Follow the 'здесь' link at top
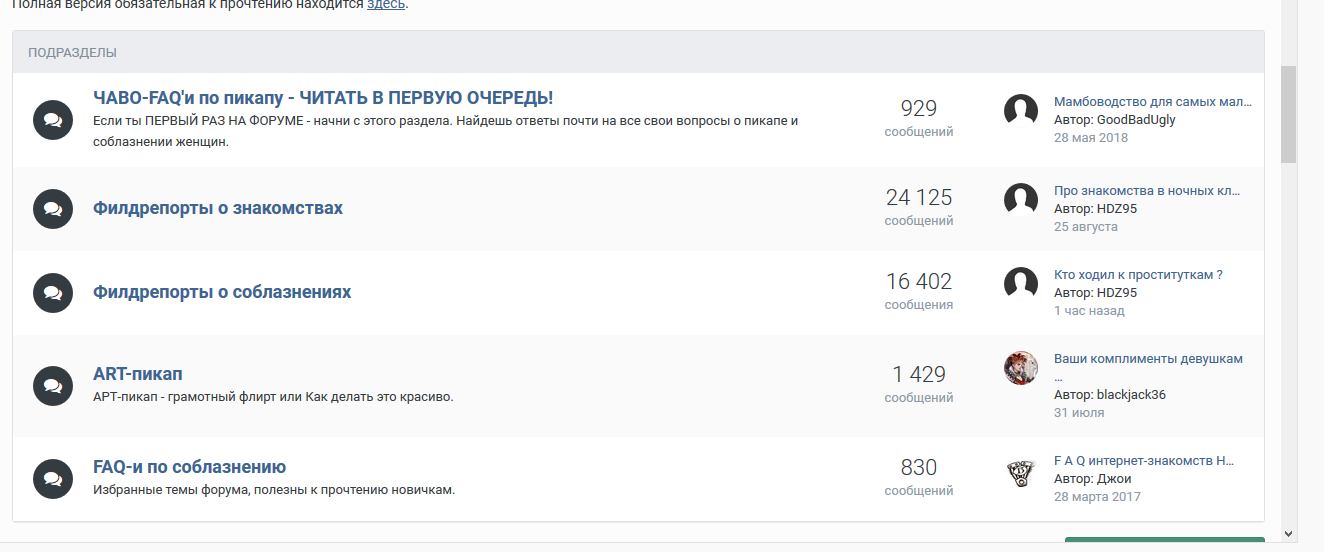 coord(385,4)
